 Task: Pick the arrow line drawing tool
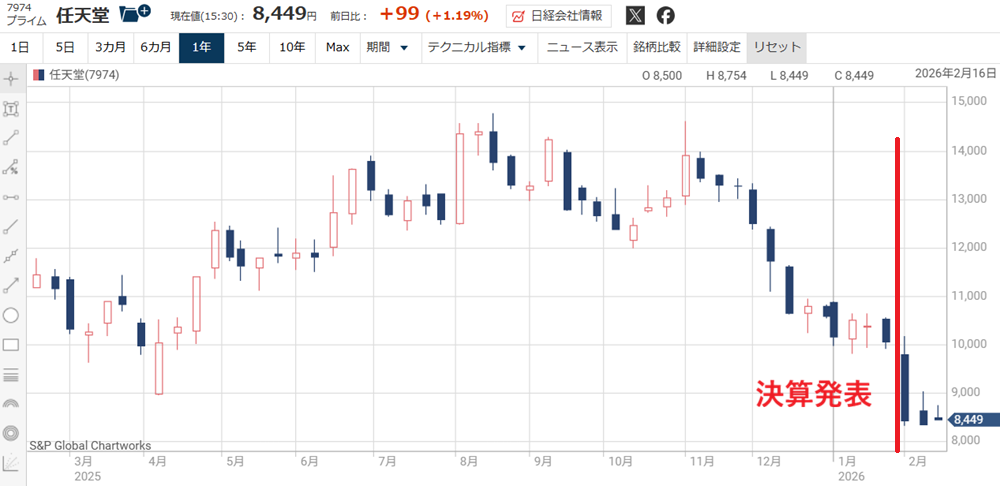click(12, 286)
